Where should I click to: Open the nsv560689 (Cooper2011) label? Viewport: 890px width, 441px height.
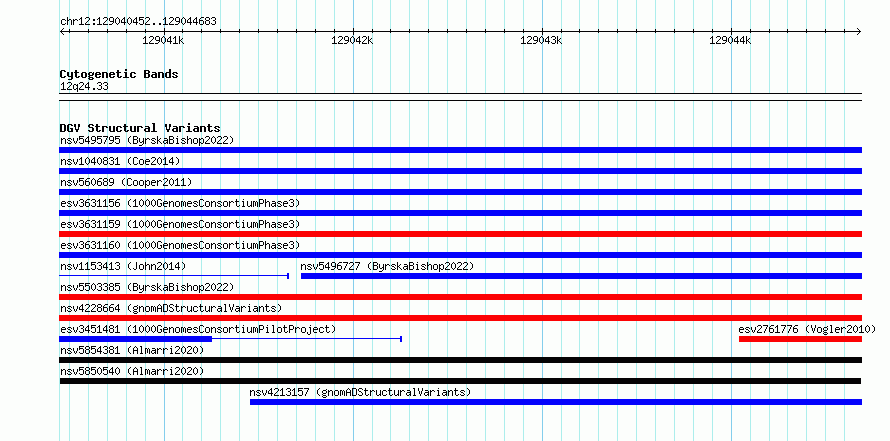tap(126, 182)
